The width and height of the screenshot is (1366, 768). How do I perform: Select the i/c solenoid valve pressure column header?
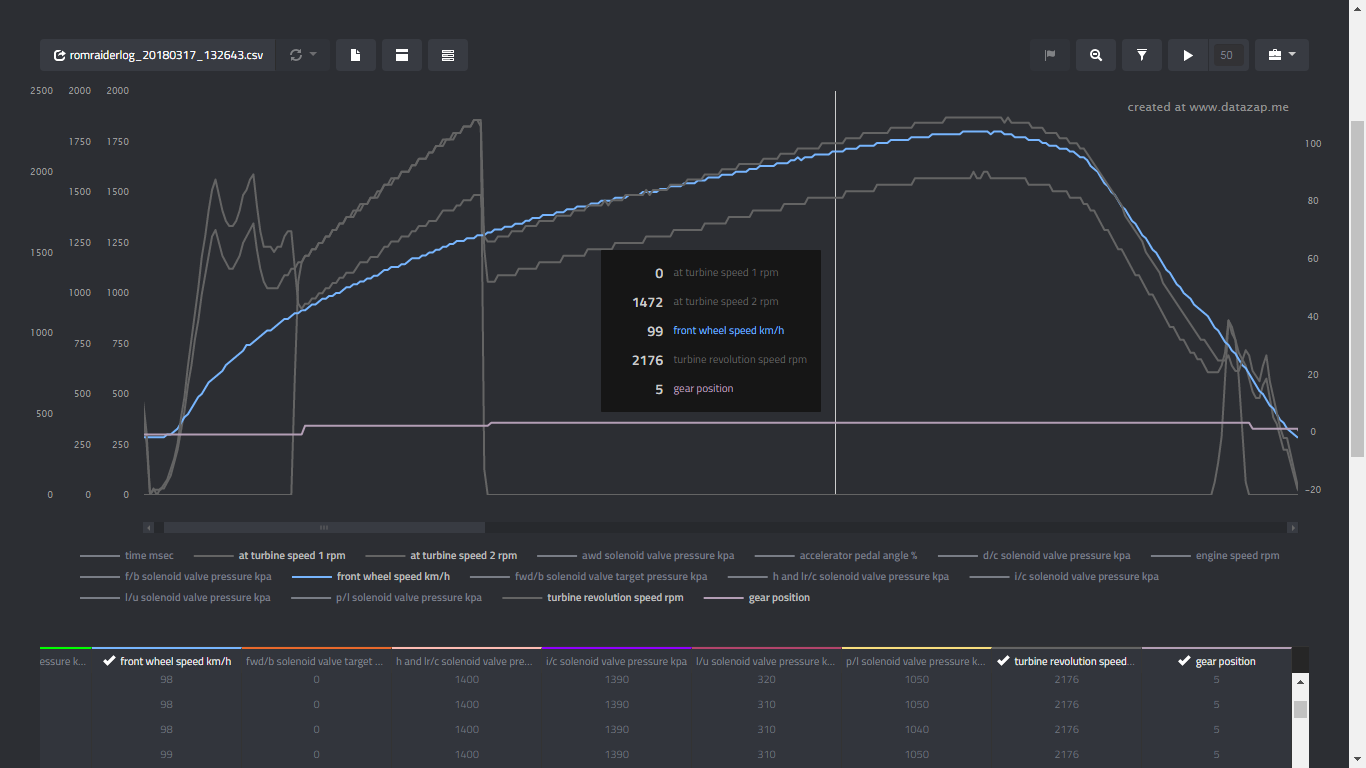coord(616,661)
